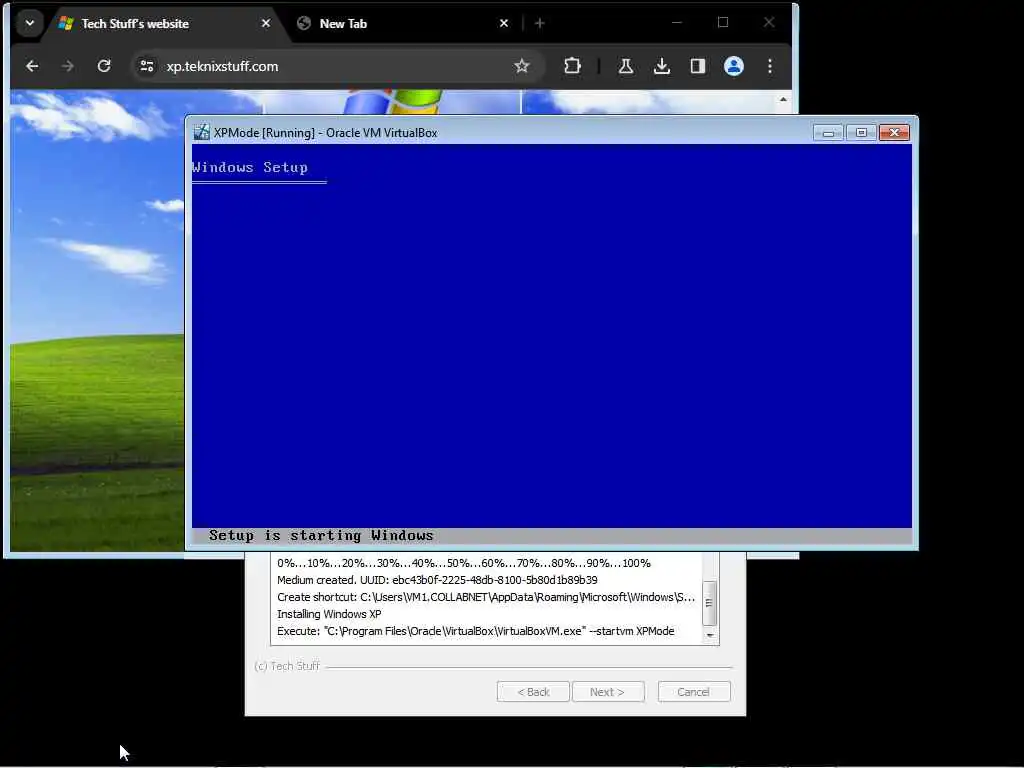Close the Chrome window
This screenshot has width=1024, height=768.
point(769,22)
